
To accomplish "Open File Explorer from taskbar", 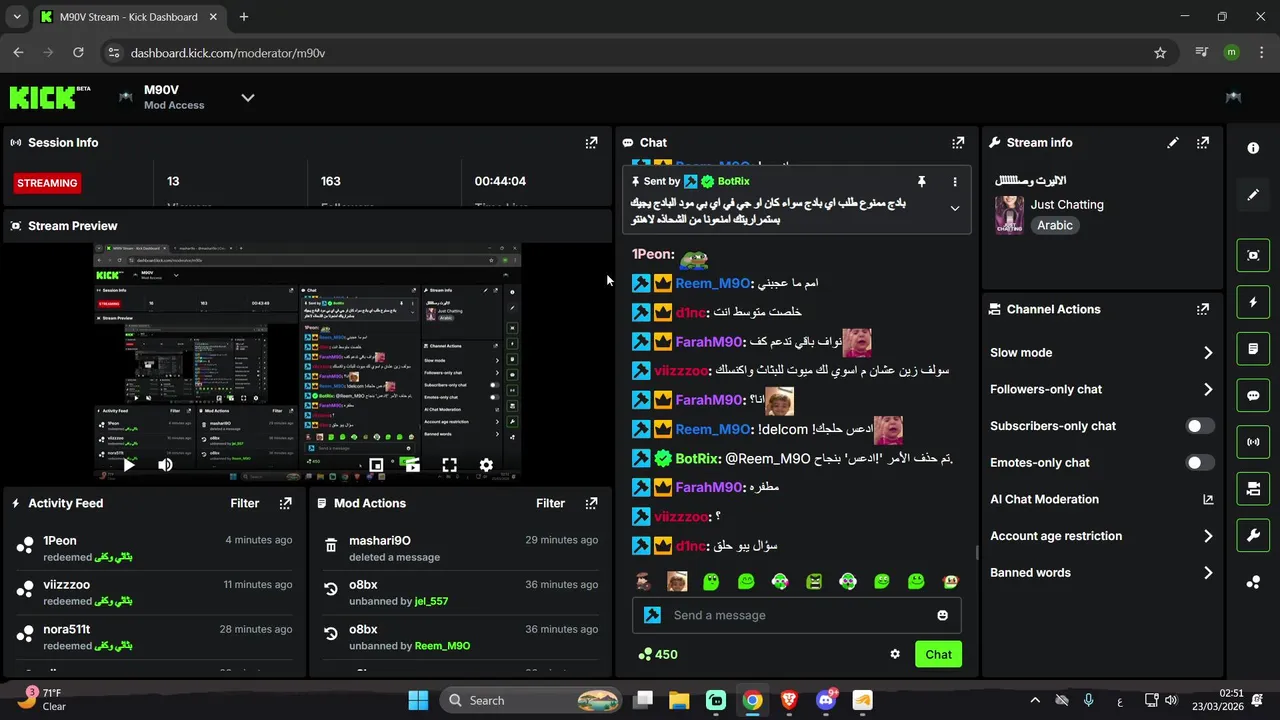I will tap(679, 700).
